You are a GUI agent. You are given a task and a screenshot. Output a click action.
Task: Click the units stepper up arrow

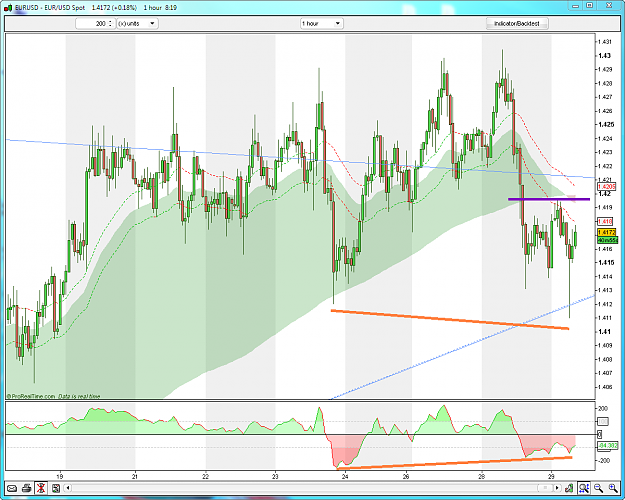click(111, 21)
